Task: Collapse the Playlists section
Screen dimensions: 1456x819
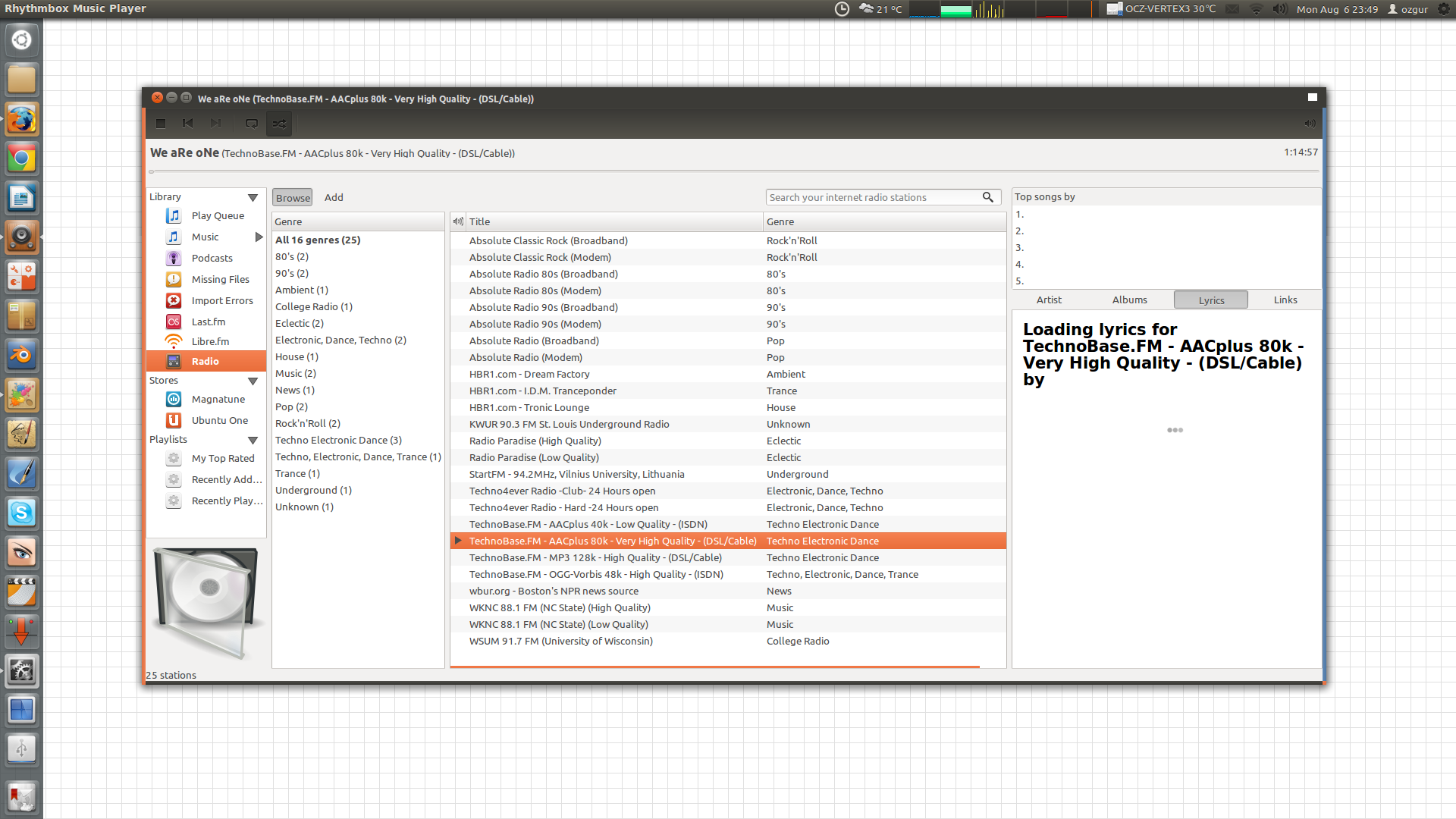Action: [253, 441]
